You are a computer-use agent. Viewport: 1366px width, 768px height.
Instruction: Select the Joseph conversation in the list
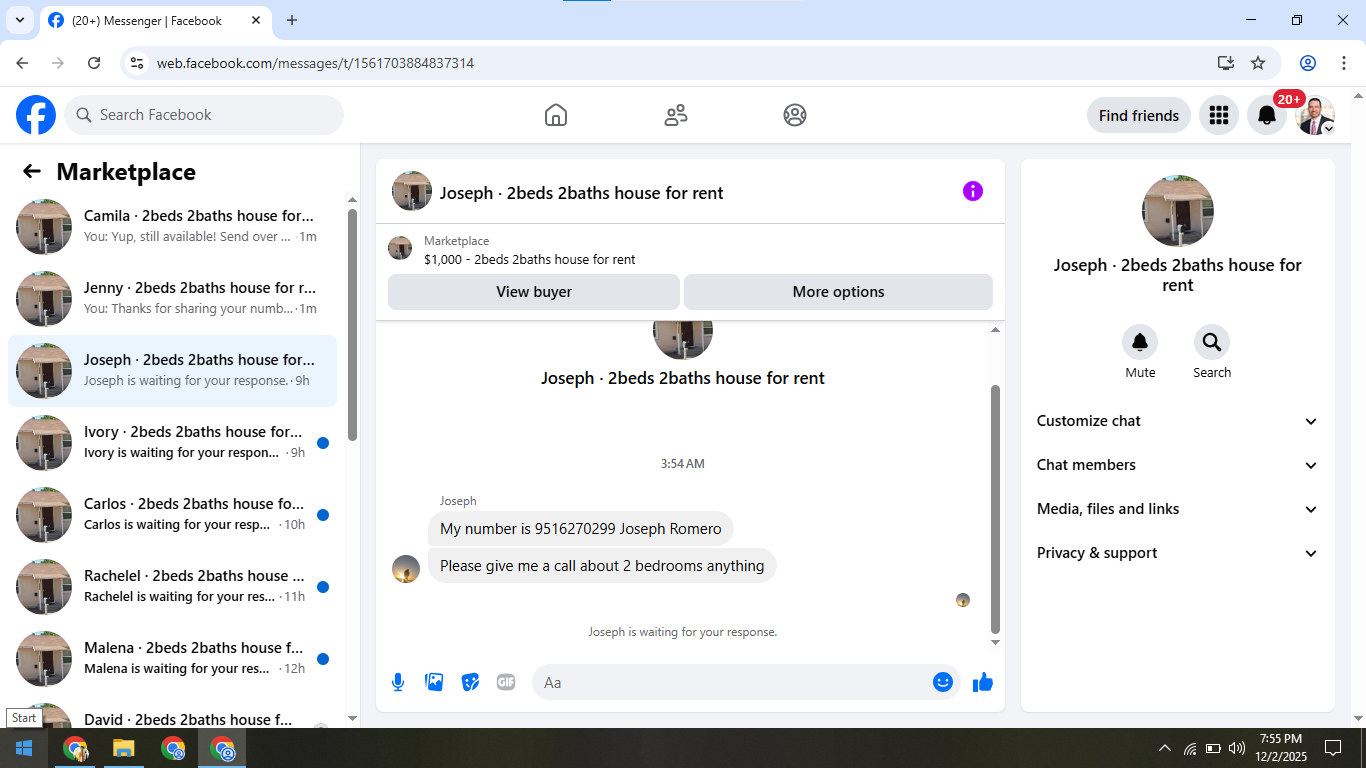[172, 371]
